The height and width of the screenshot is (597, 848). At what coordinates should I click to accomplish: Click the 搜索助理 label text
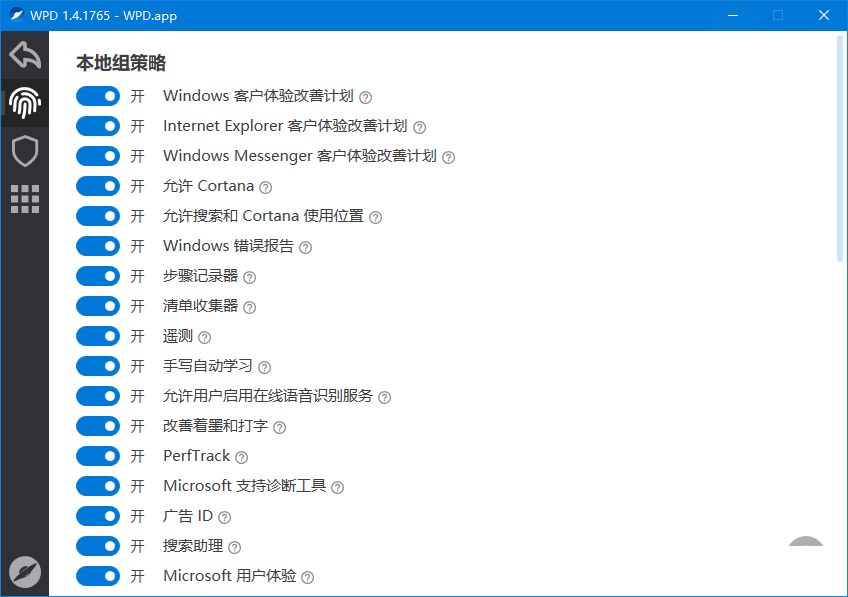[193, 546]
